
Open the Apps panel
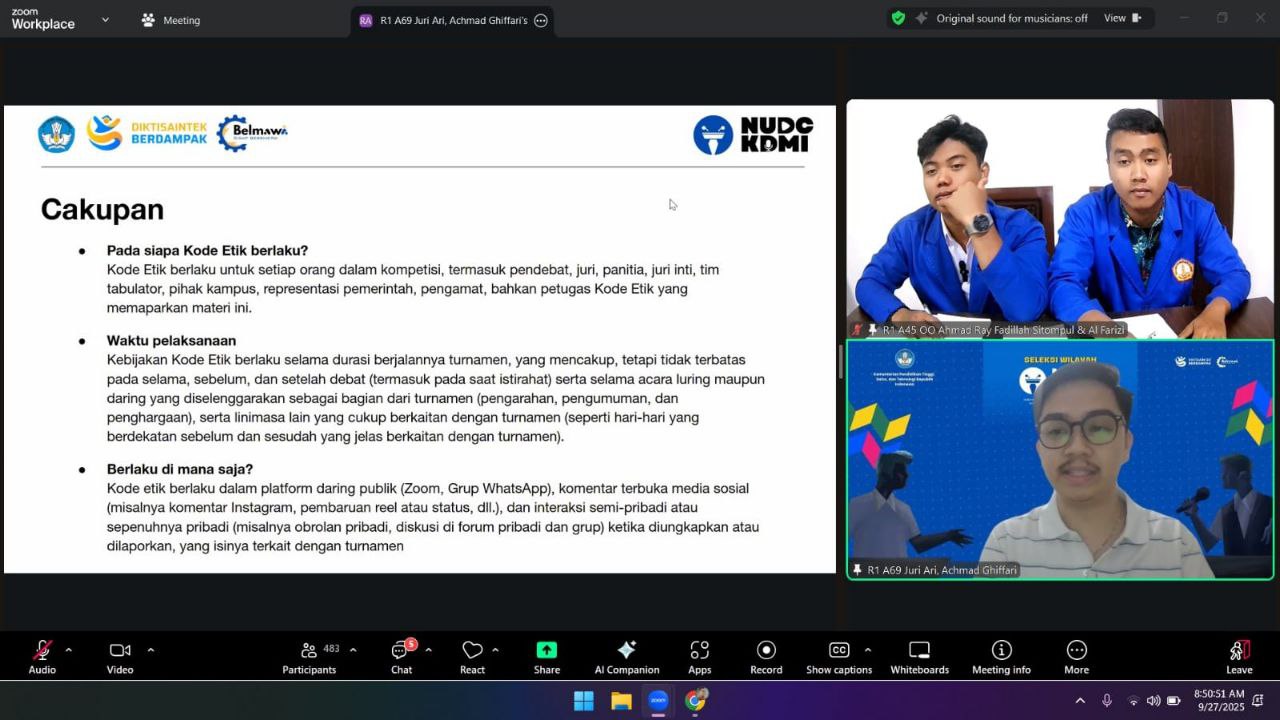pos(700,656)
